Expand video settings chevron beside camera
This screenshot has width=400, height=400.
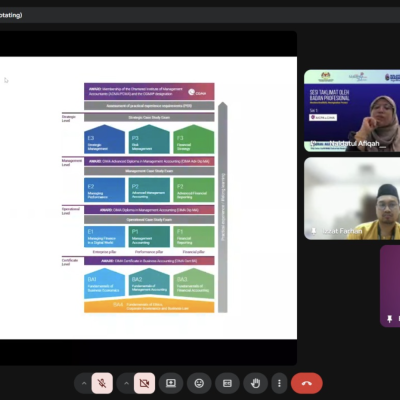(x=126, y=383)
